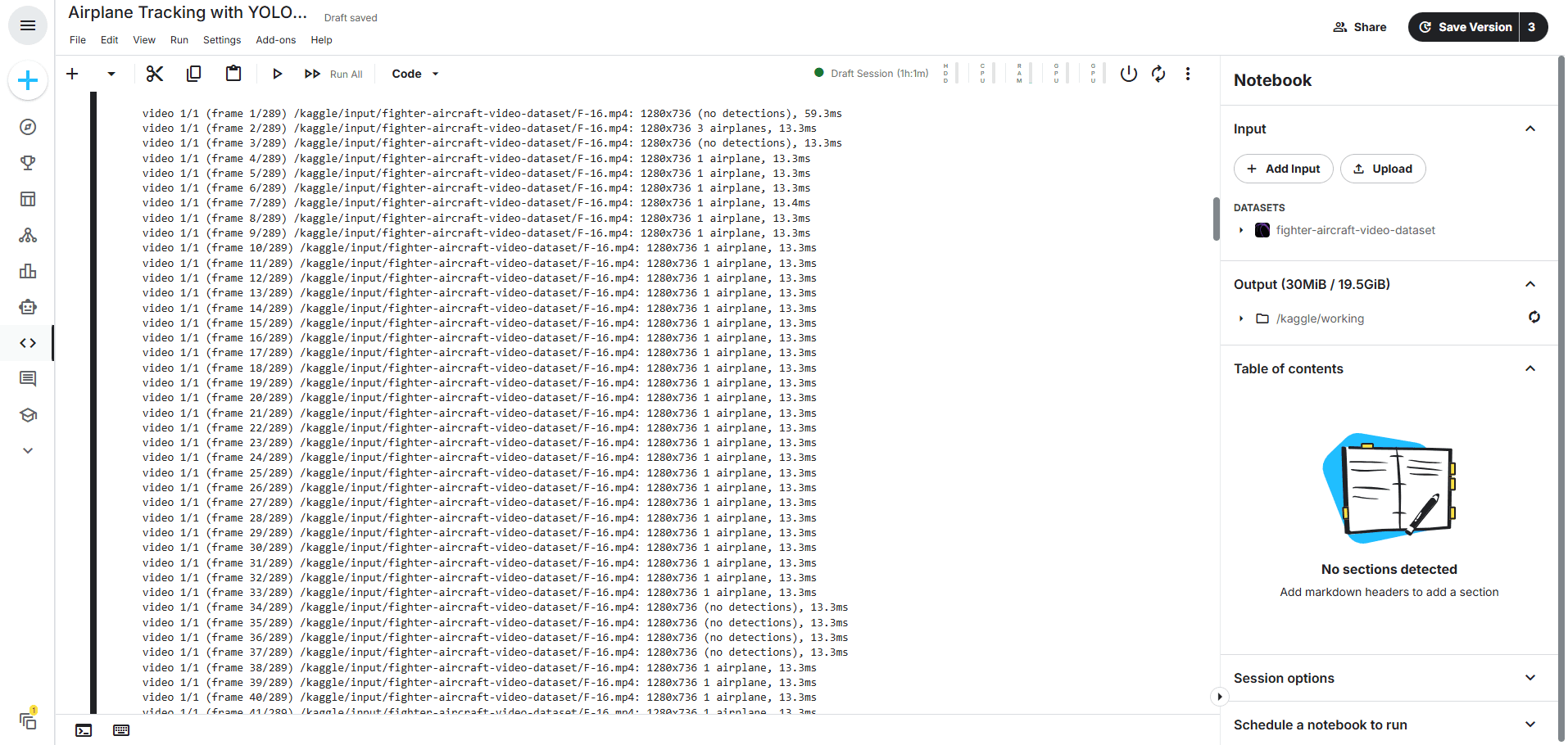Expand more sidebar items with the chevron
The width and height of the screenshot is (1568, 745).
click(28, 450)
